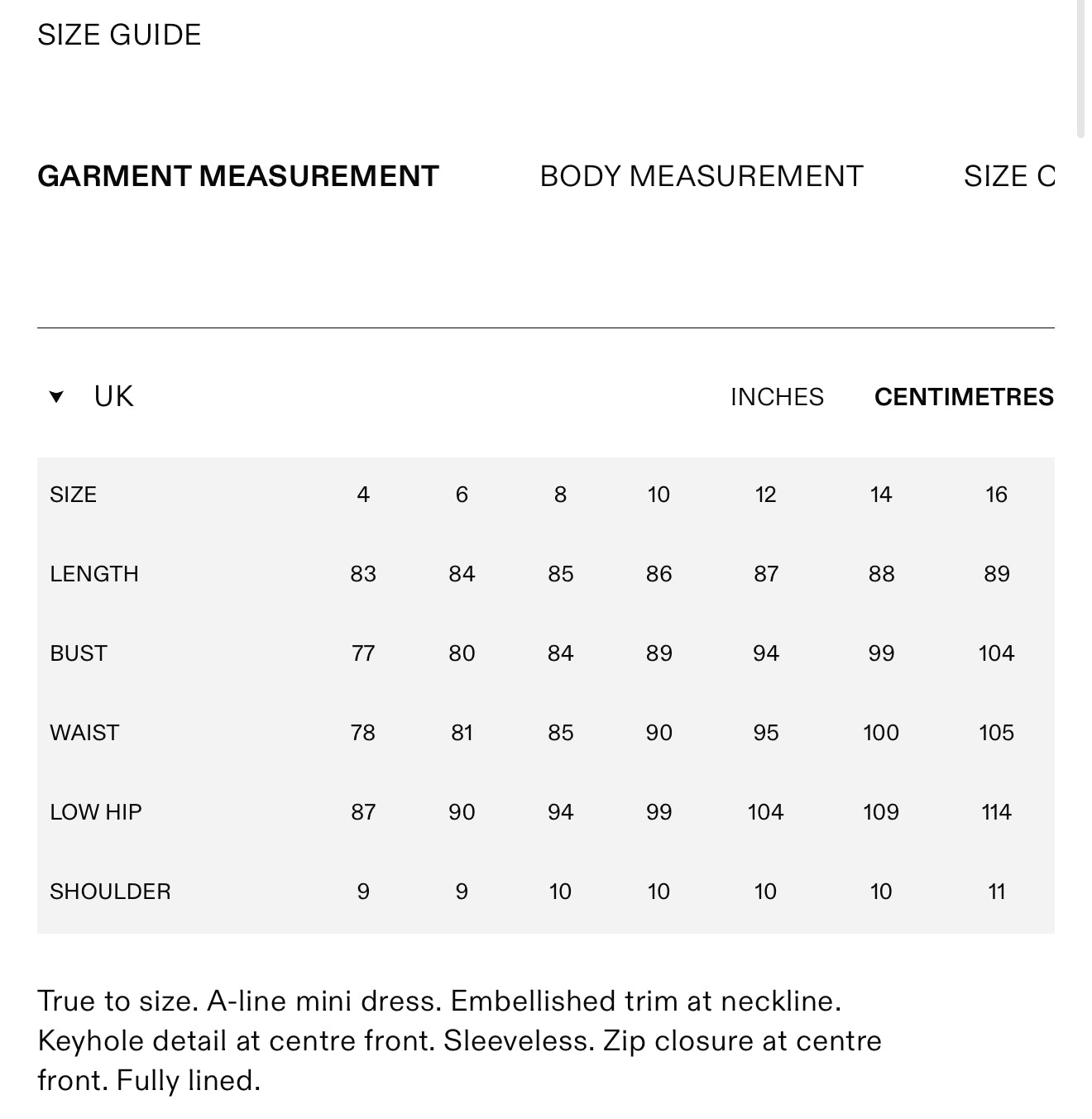The height and width of the screenshot is (1119, 1092).
Task: Select size 4 column header
Action: point(363,495)
